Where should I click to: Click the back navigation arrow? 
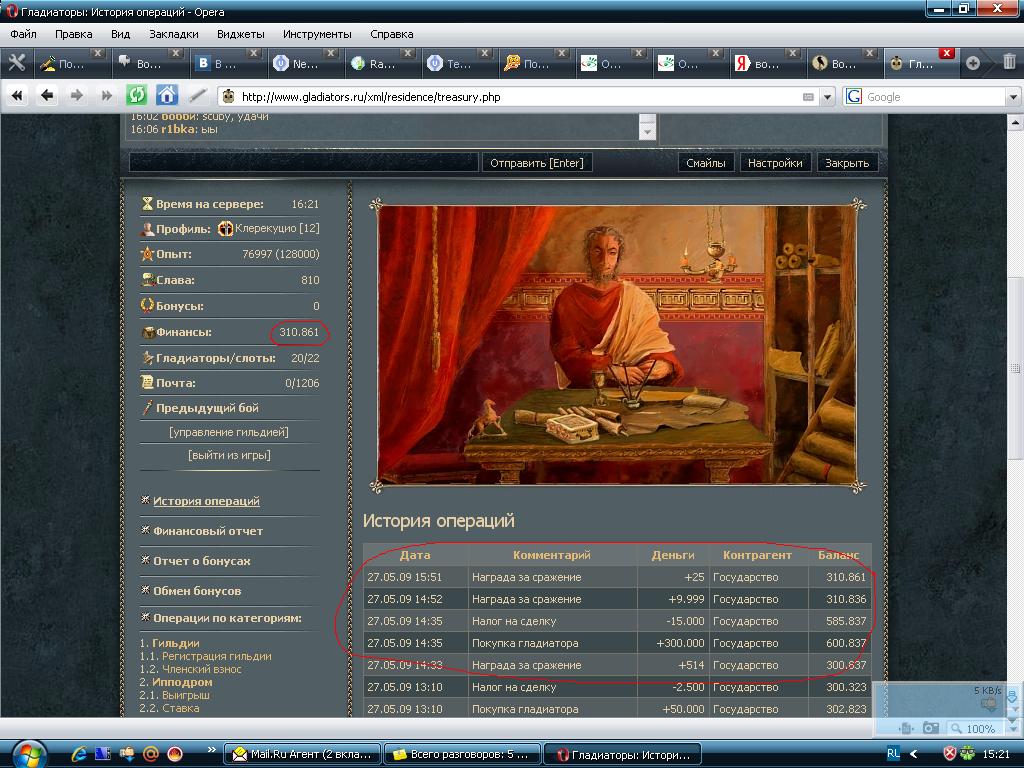coord(46,96)
